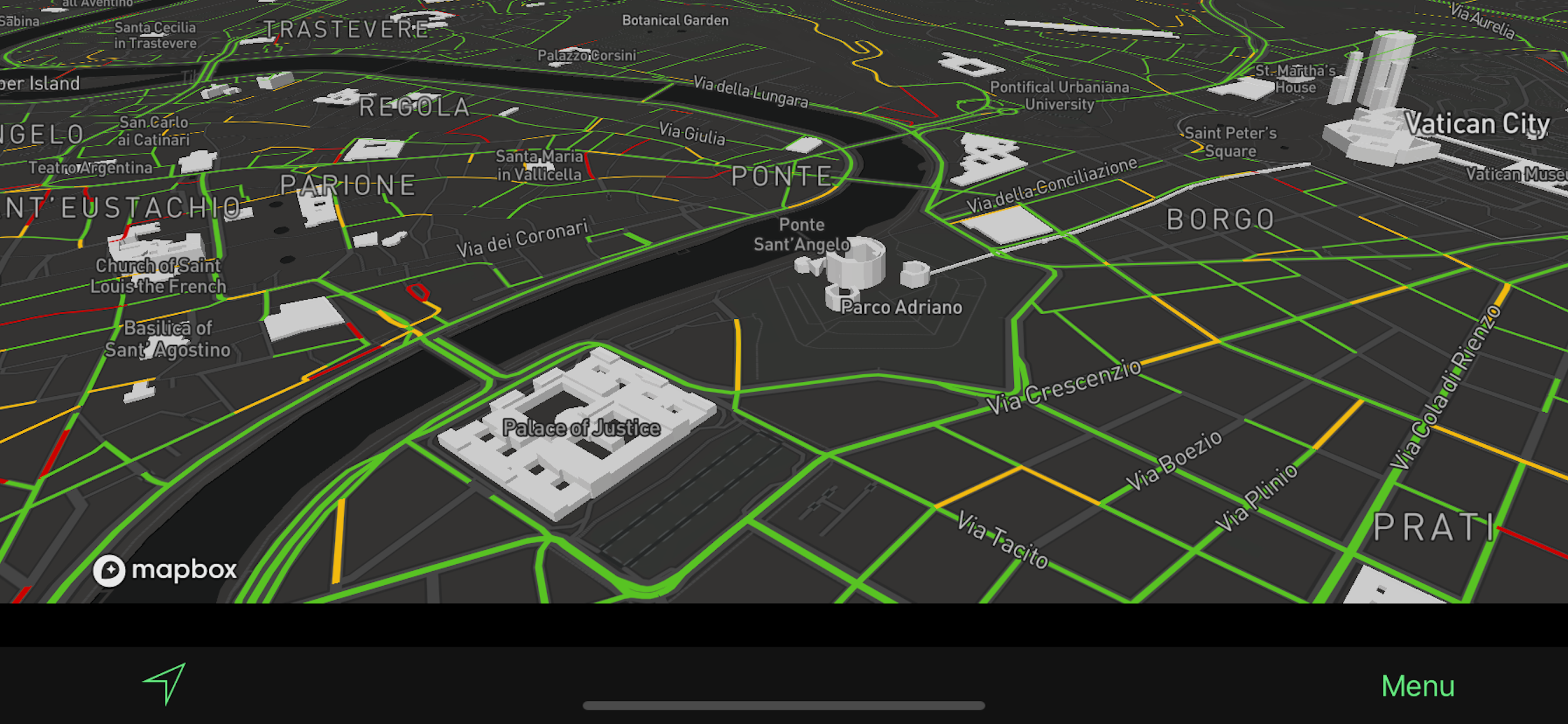This screenshot has width=1568, height=724.
Task: Select Saint Peter's Square label
Action: pos(1230,142)
